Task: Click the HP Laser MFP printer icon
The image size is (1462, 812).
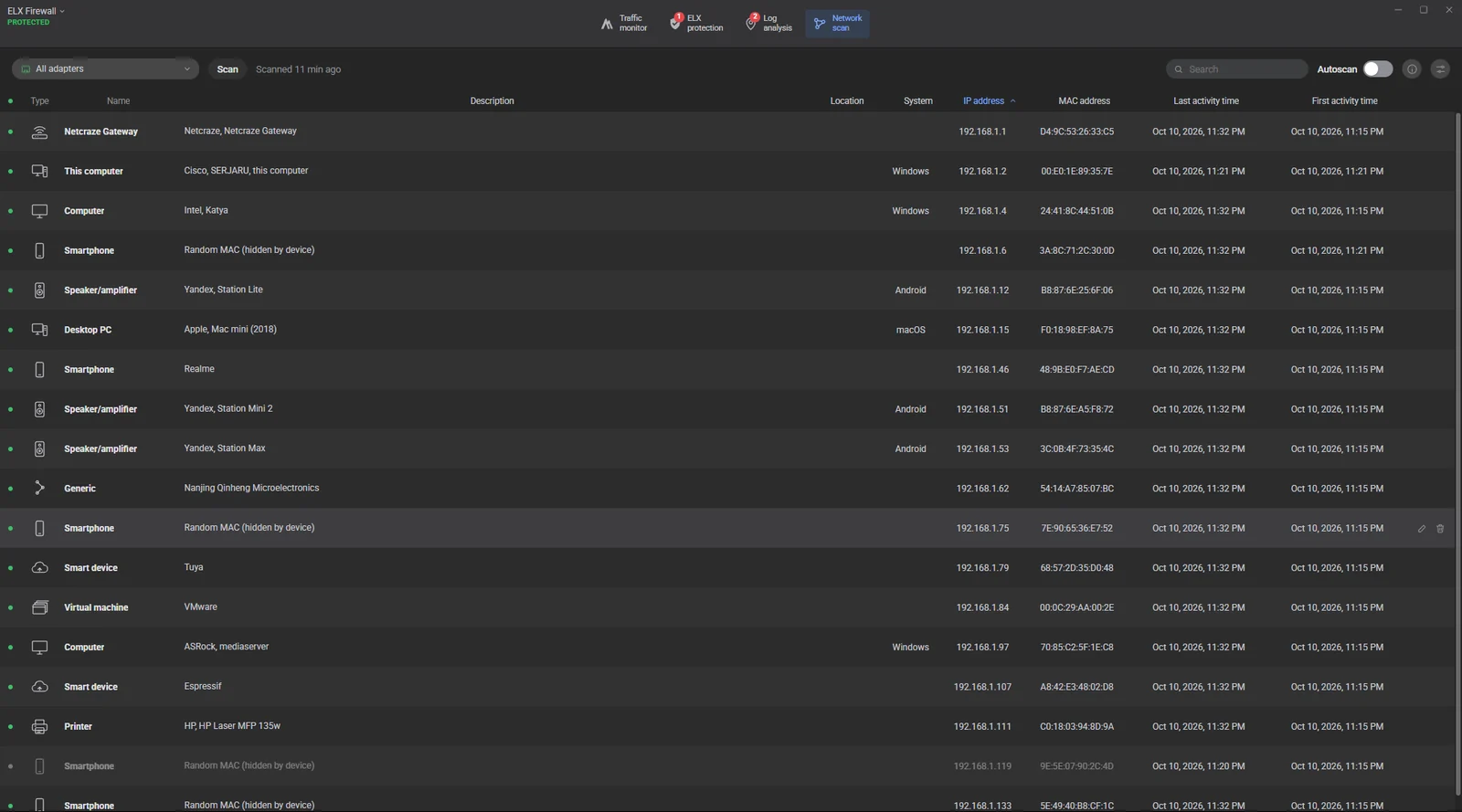Action: (39, 727)
